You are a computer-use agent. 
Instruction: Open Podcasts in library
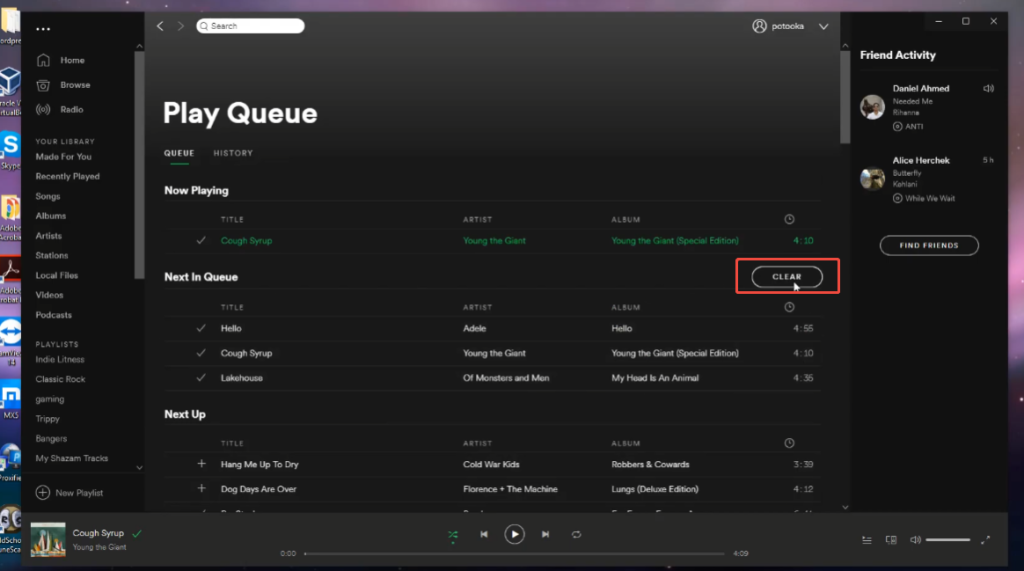click(54, 315)
